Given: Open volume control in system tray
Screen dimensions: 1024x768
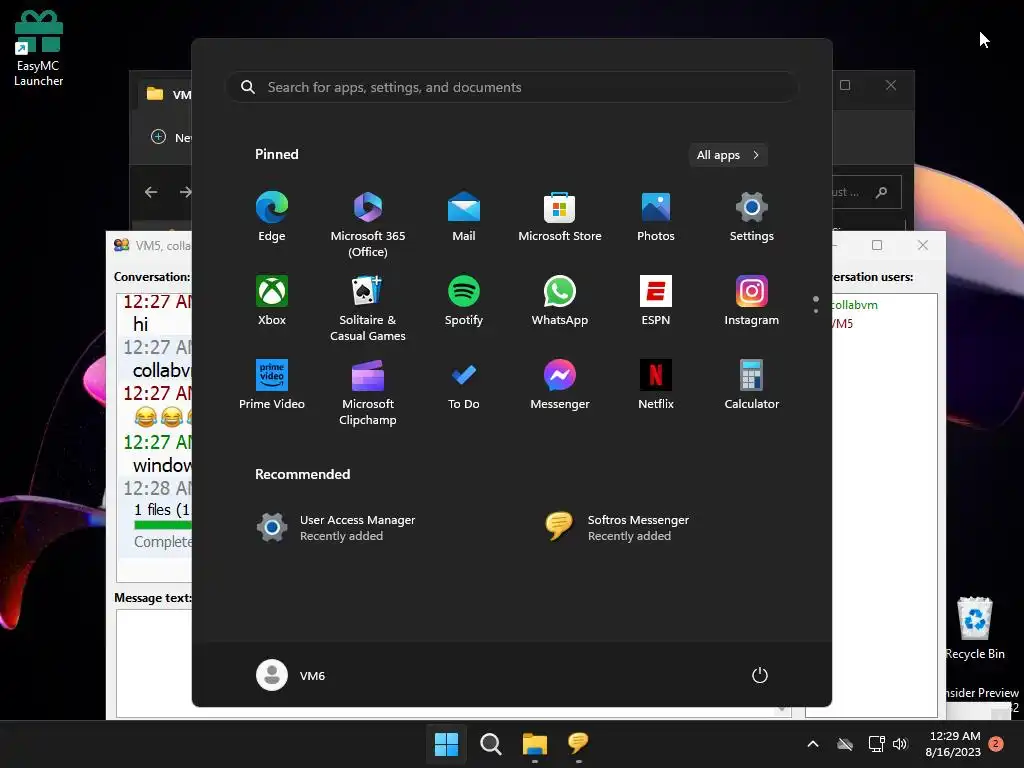Looking at the screenshot, I should tap(900, 744).
